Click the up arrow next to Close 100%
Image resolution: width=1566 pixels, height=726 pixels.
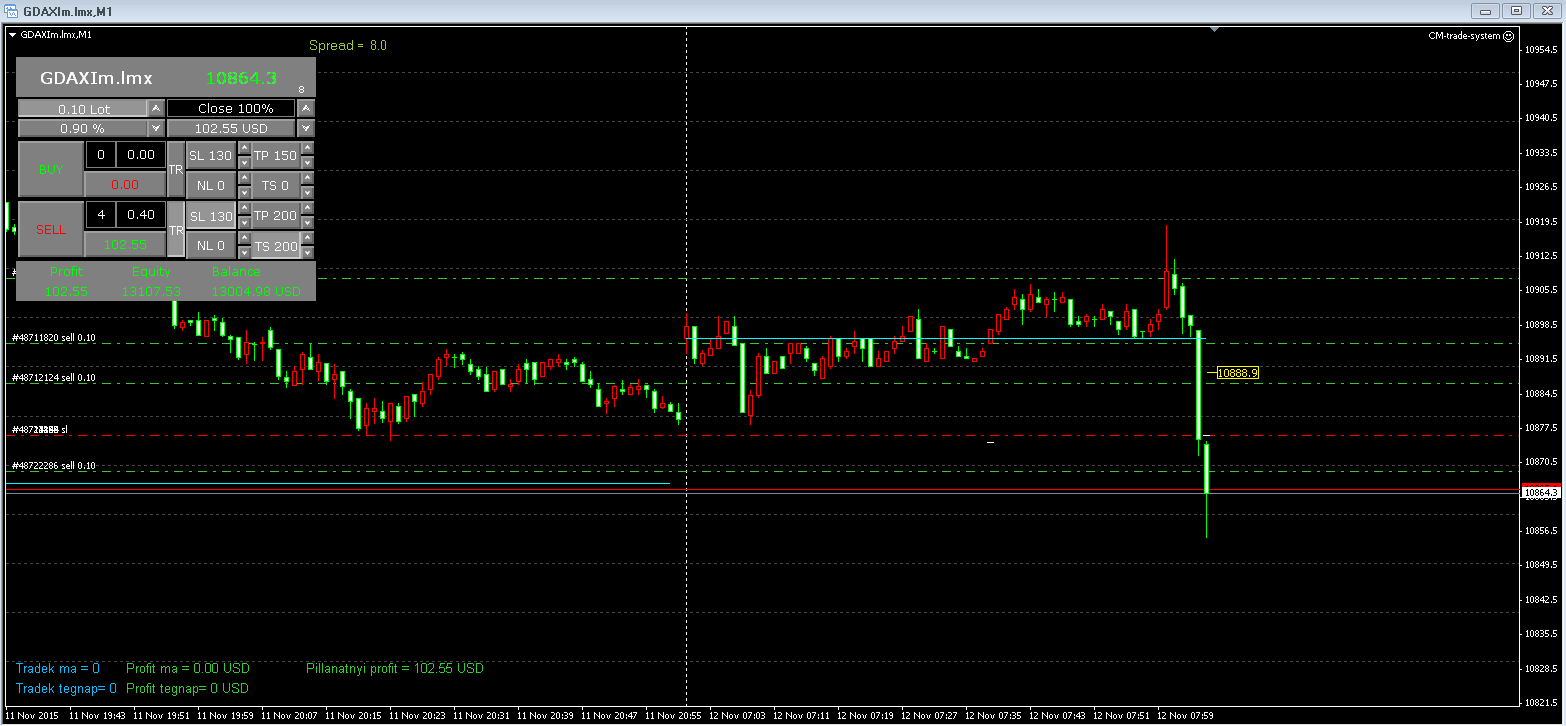(x=306, y=108)
